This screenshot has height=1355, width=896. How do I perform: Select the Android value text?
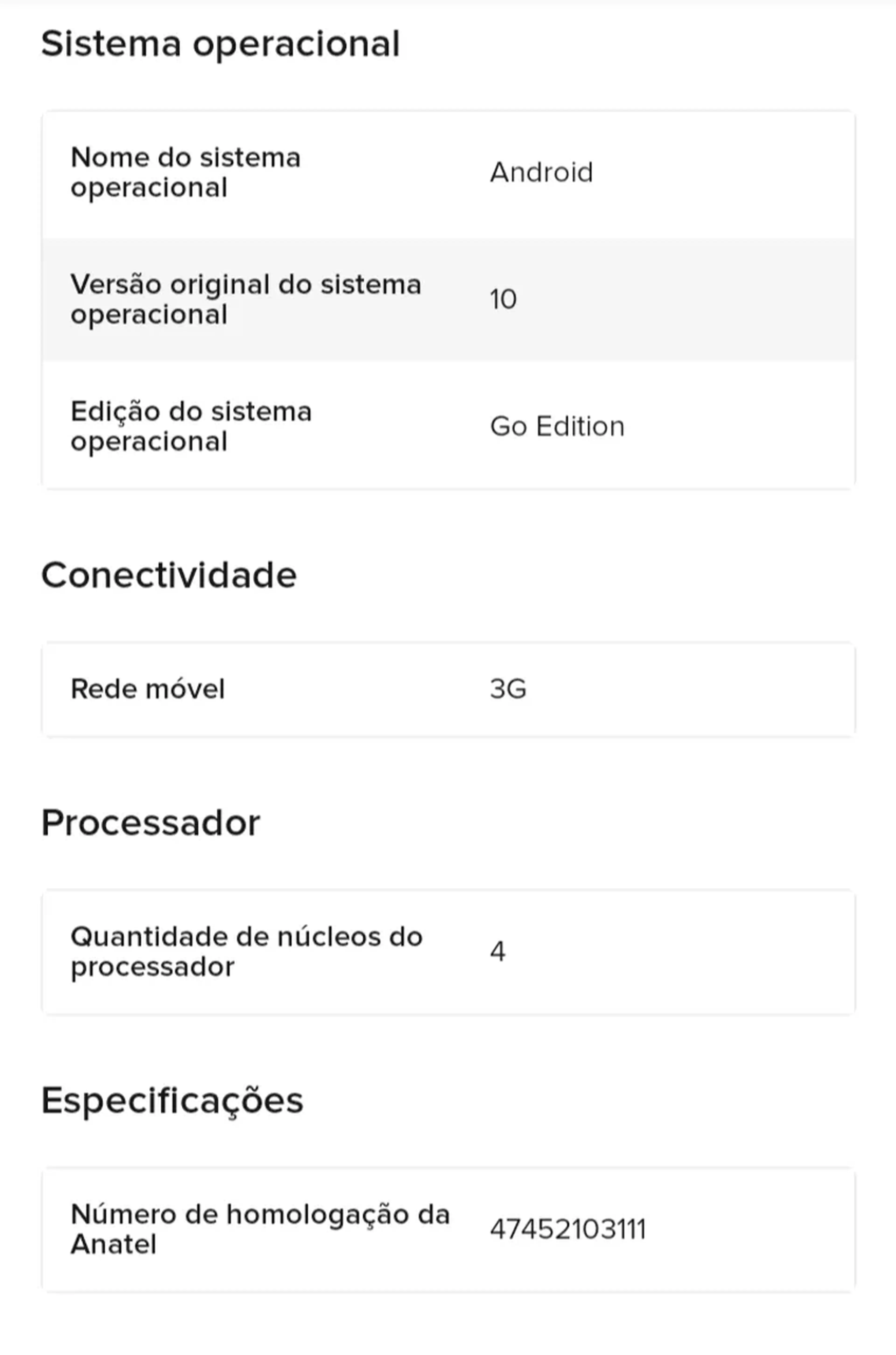point(541,172)
